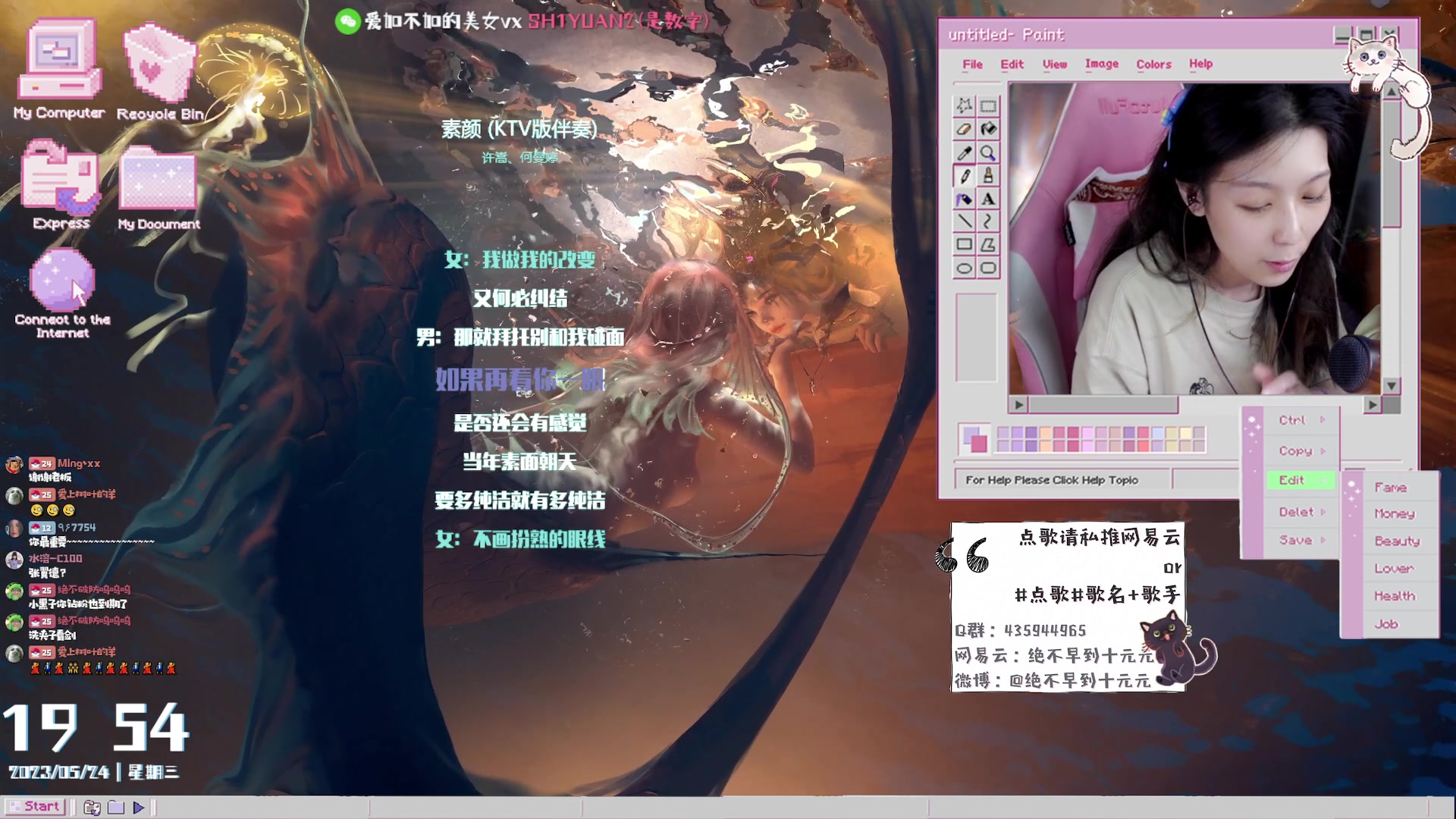This screenshot has height=819, width=1456.
Task: Open the Help menu in Paint
Action: click(1200, 64)
